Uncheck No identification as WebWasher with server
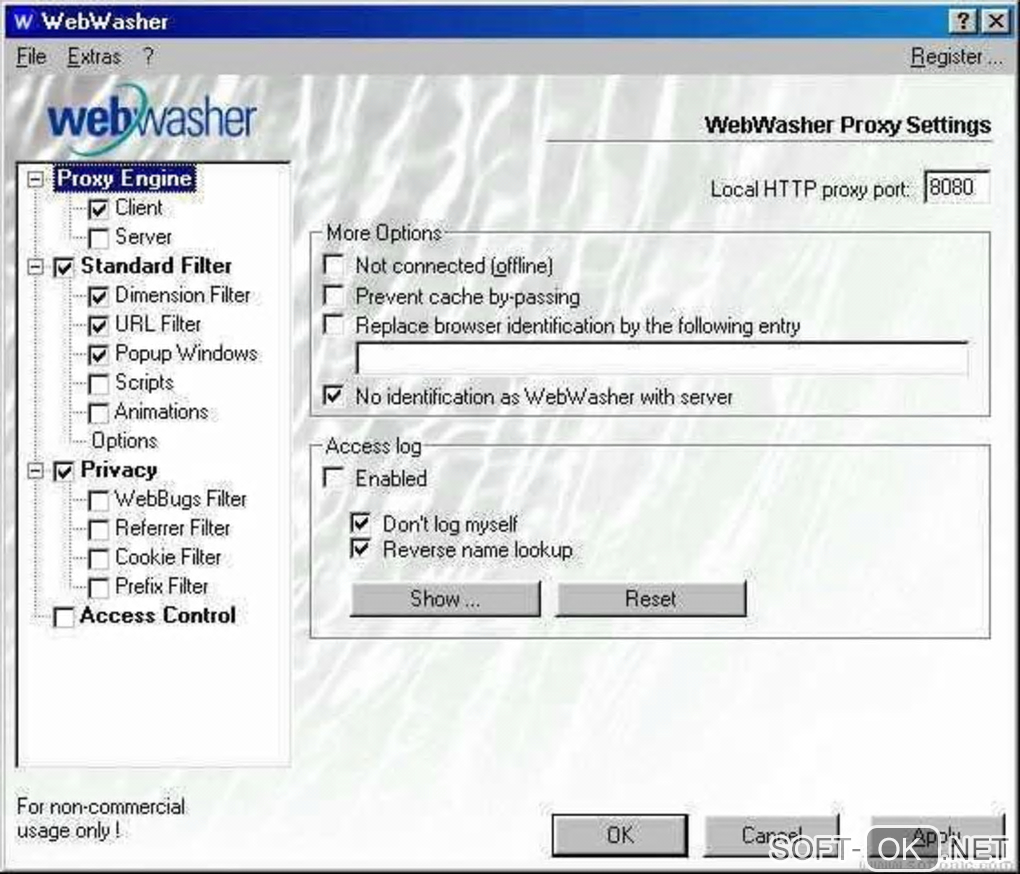The width and height of the screenshot is (1020, 874). [x=334, y=395]
